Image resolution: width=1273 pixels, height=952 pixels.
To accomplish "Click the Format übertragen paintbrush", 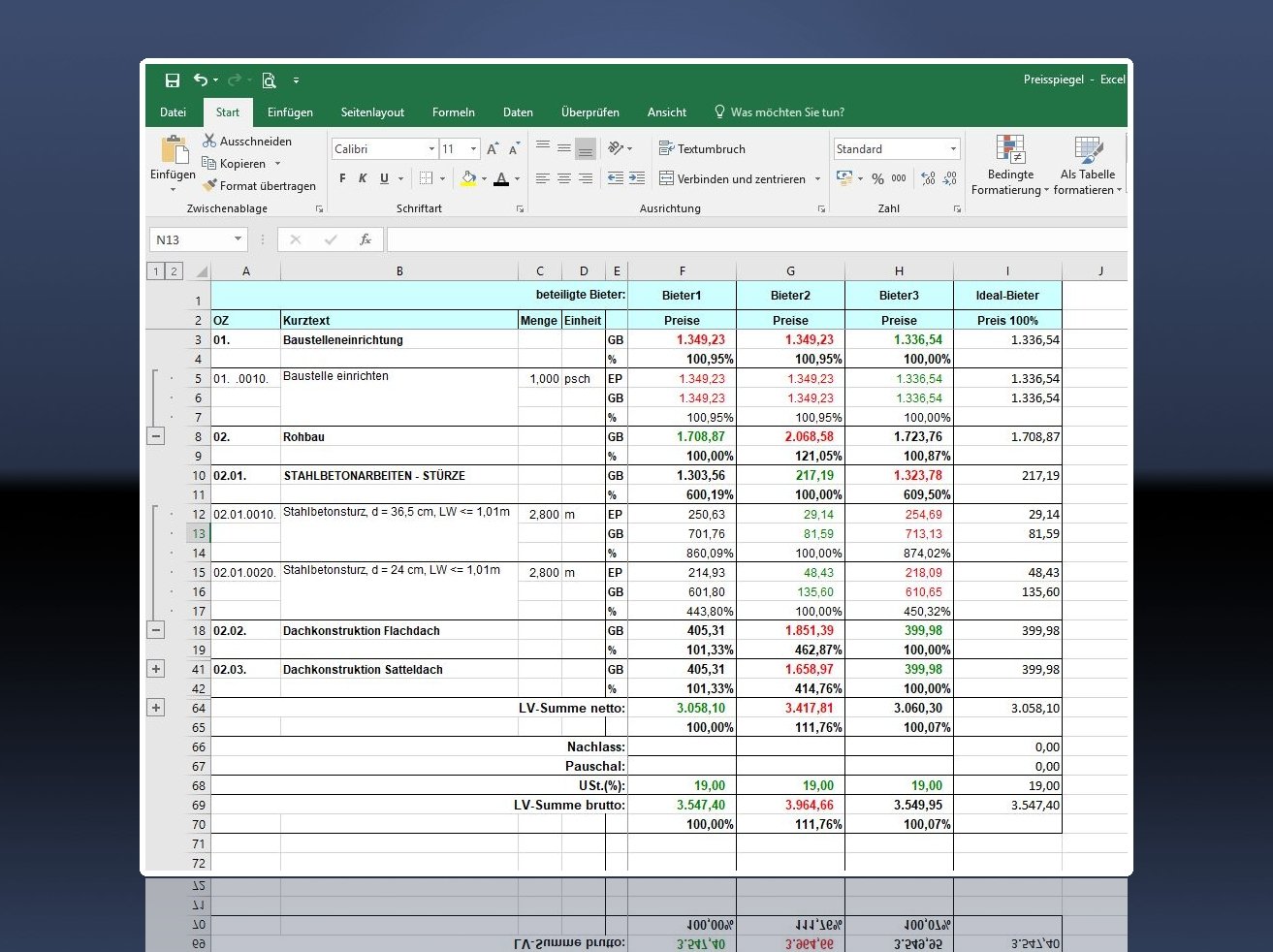I will coord(209,185).
